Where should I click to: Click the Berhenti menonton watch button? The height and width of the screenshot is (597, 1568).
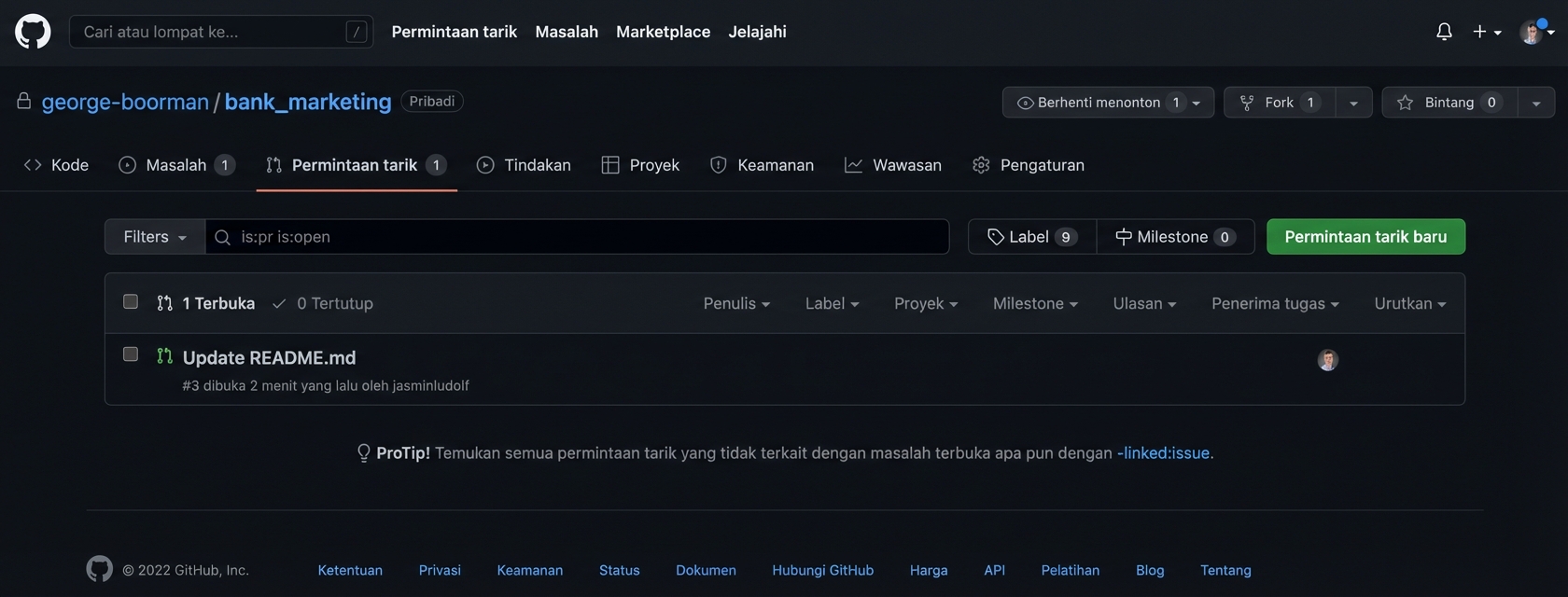click(x=1108, y=103)
